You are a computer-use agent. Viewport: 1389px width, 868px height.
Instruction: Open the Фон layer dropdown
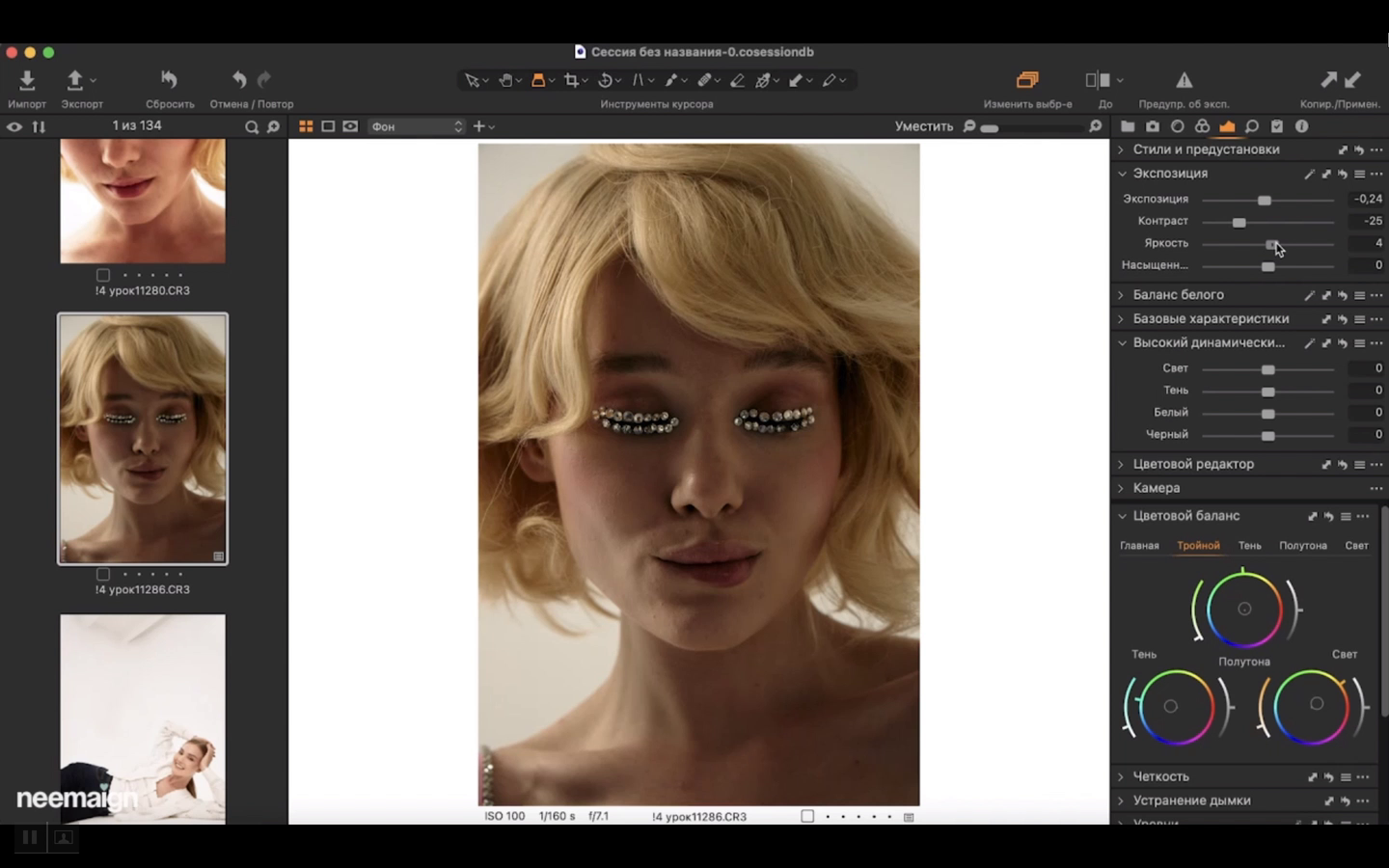pos(417,126)
